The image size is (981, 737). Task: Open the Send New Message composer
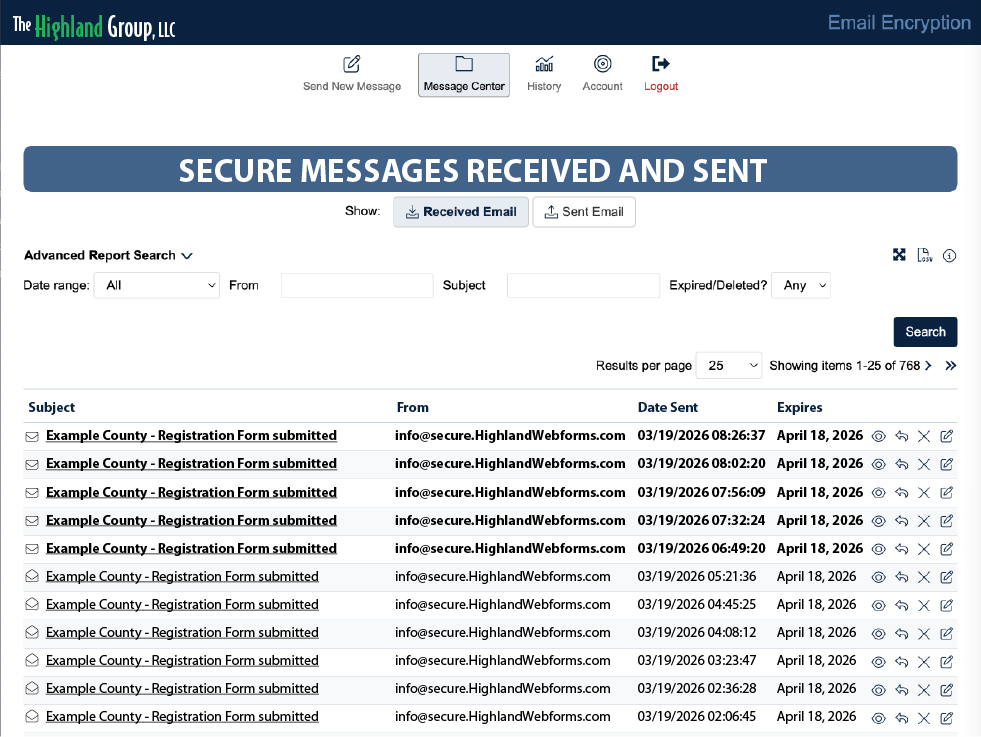(x=351, y=72)
